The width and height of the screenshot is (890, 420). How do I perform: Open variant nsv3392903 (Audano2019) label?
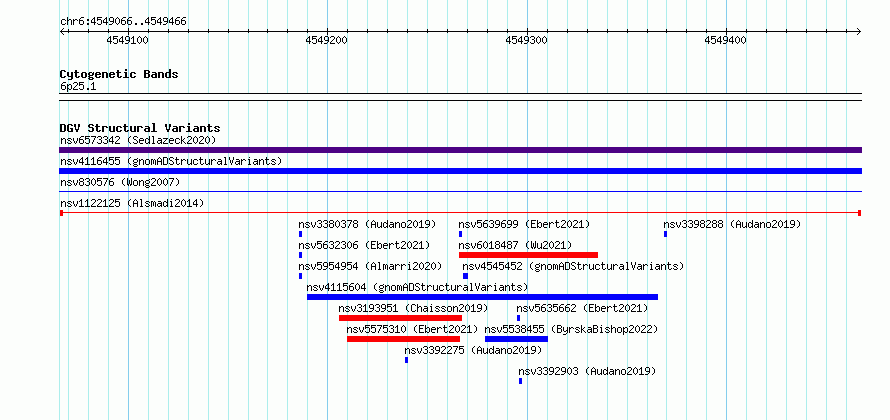coord(587,371)
